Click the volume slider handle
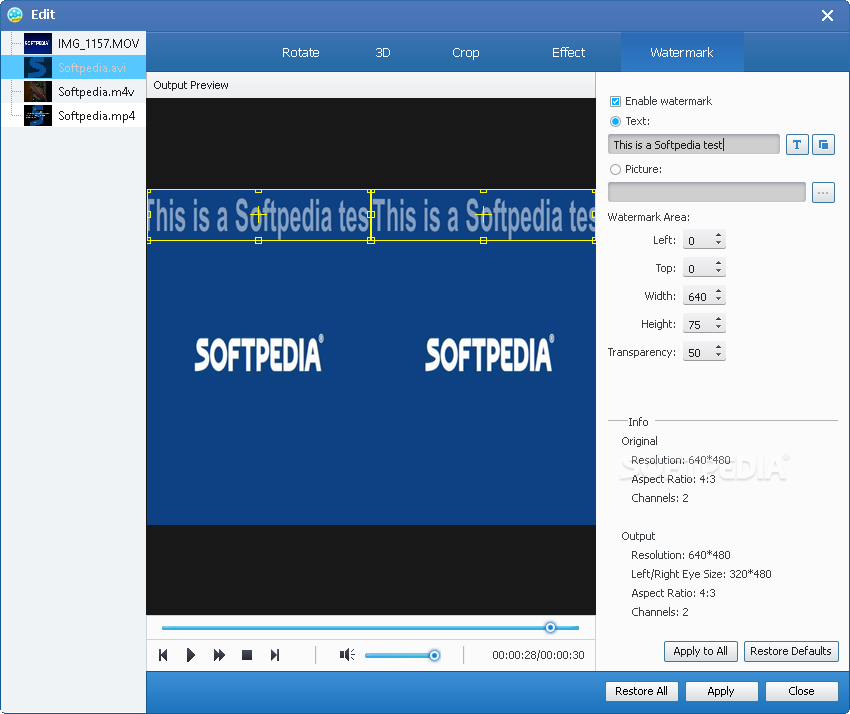Viewport: 850px width, 714px height. coord(434,655)
